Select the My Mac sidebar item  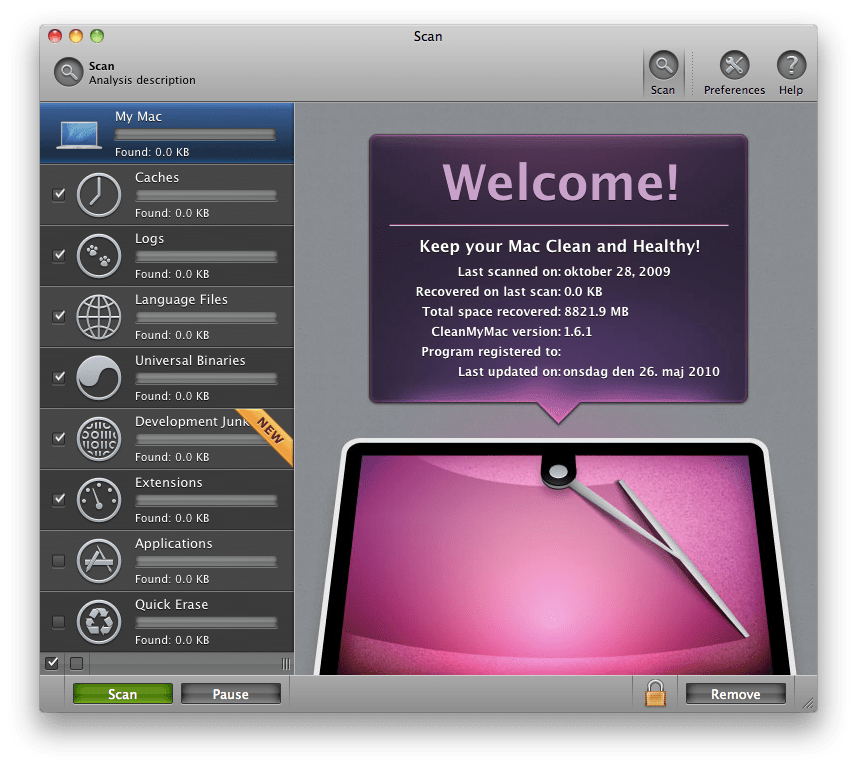click(x=167, y=133)
